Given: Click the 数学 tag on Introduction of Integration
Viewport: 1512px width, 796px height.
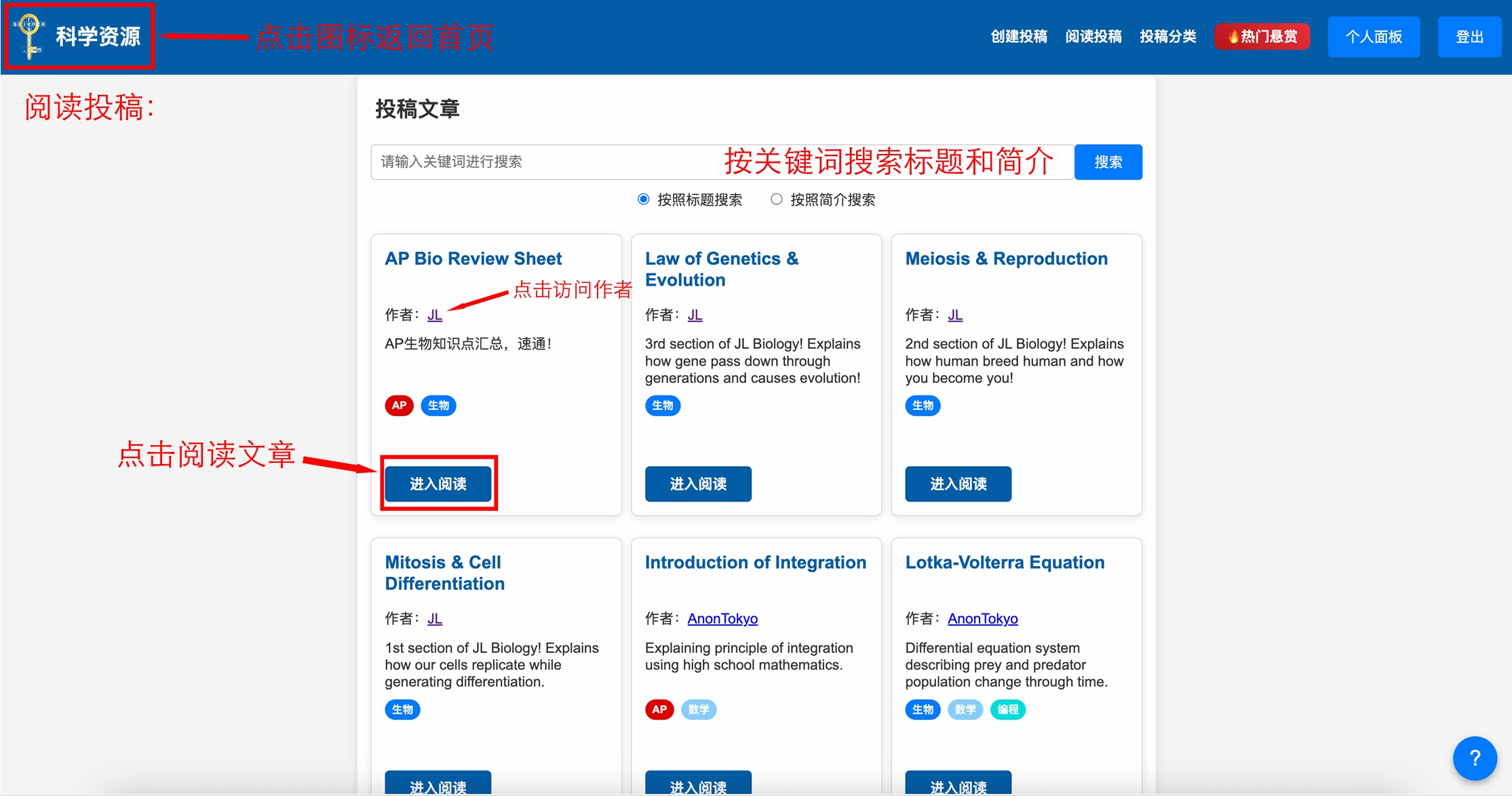Looking at the screenshot, I should pyautogui.click(x=698, y=709).
